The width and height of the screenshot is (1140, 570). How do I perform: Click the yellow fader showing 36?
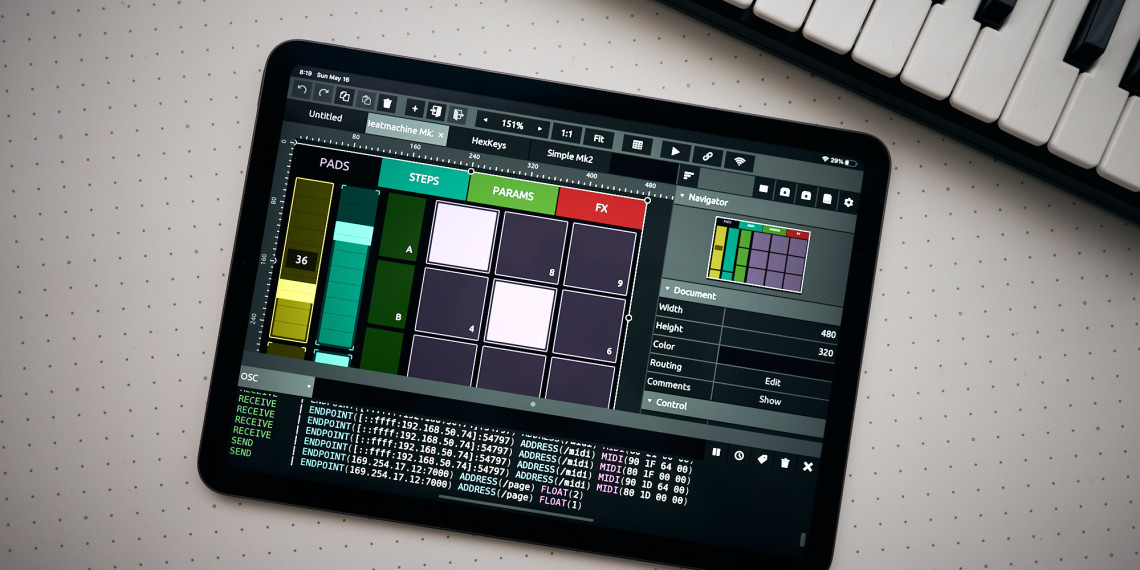coord(302,260)
